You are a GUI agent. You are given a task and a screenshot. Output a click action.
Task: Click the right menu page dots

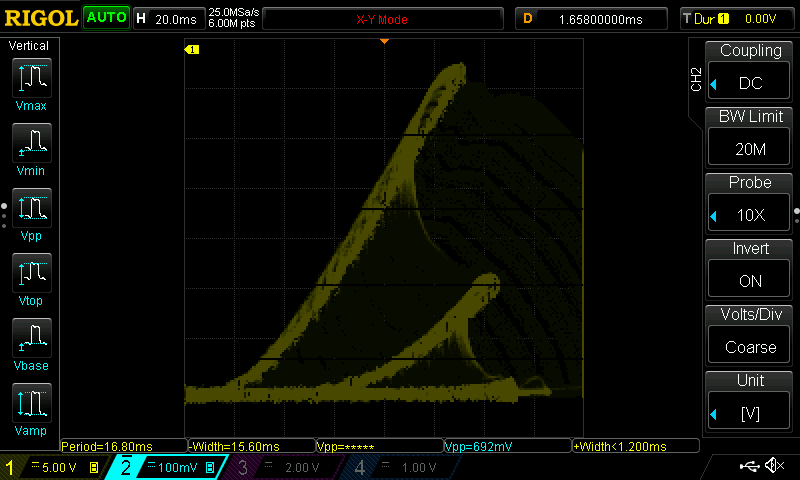tap(796, 215)
